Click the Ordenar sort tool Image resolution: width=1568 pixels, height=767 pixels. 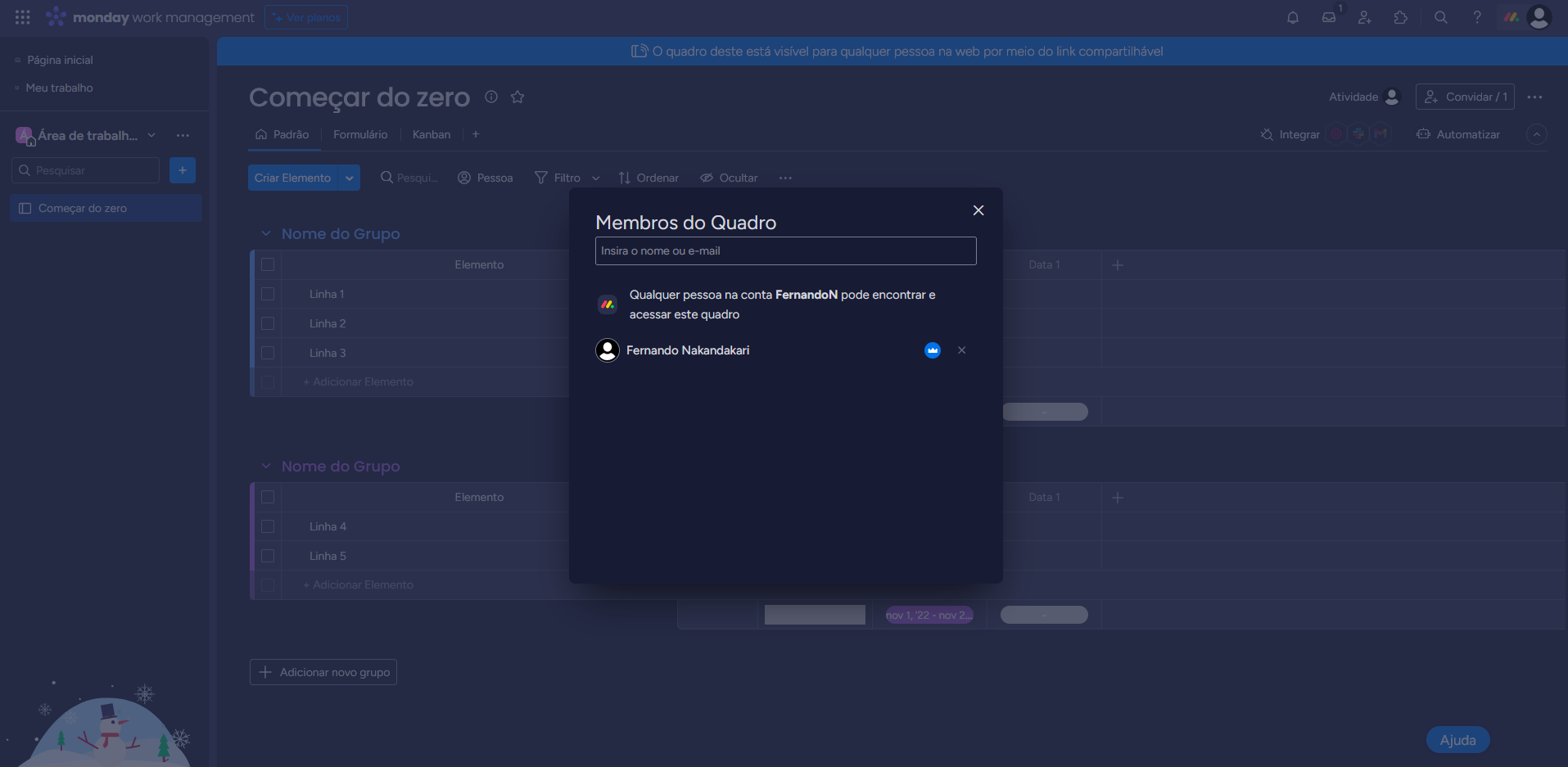coord(648,178)
